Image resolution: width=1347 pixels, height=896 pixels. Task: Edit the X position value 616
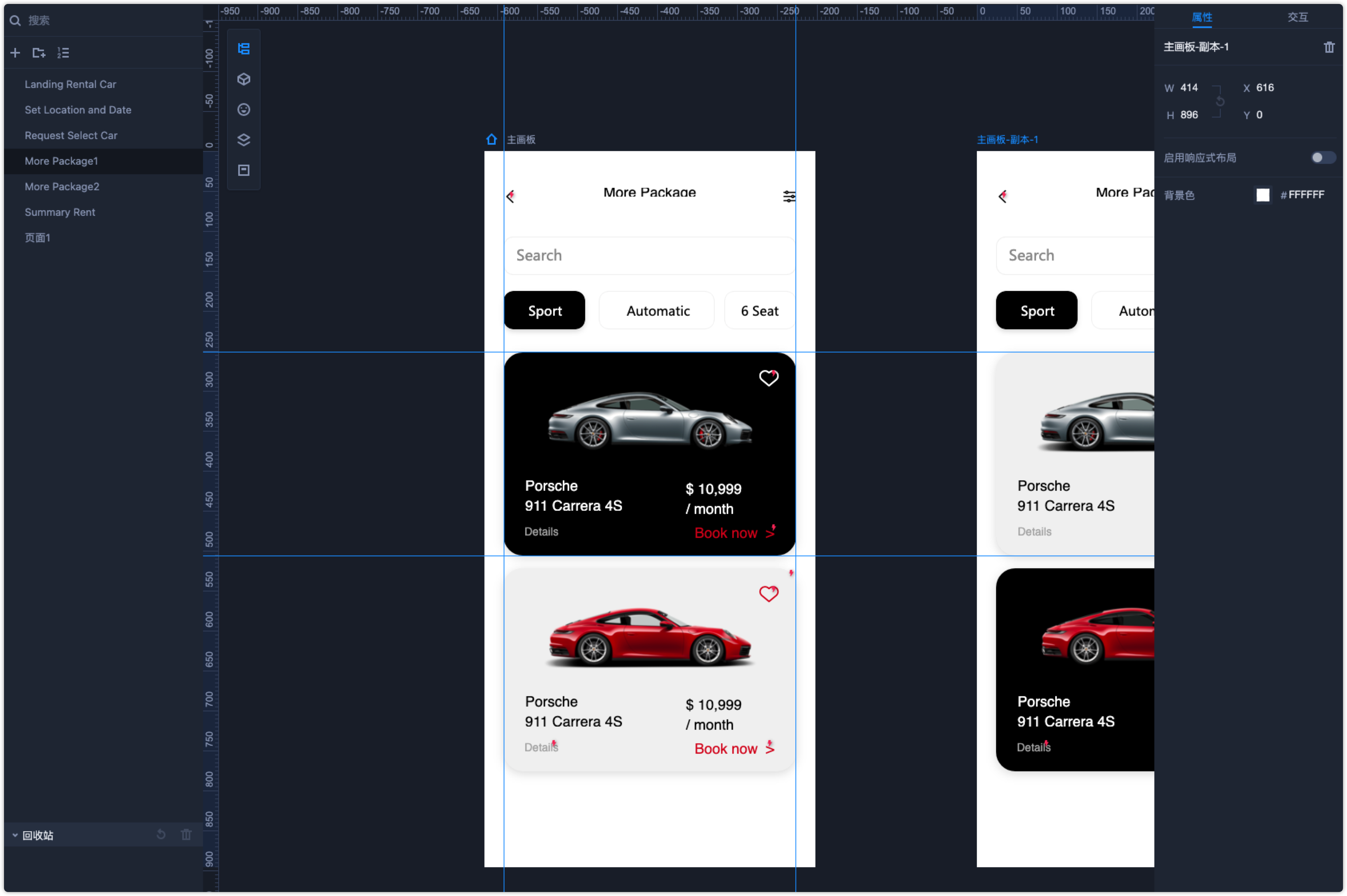[1265, 88]
